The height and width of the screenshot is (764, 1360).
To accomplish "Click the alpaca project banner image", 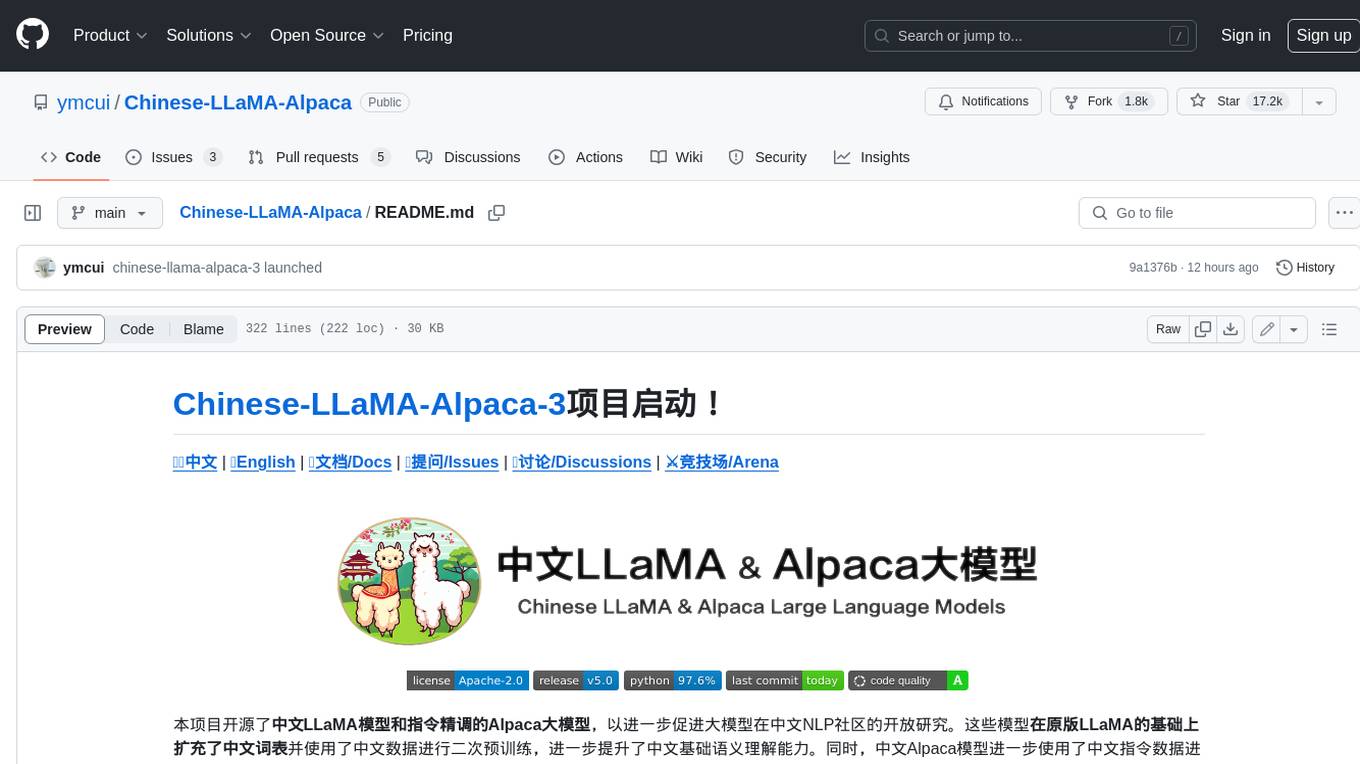I will tap(688, 581).
